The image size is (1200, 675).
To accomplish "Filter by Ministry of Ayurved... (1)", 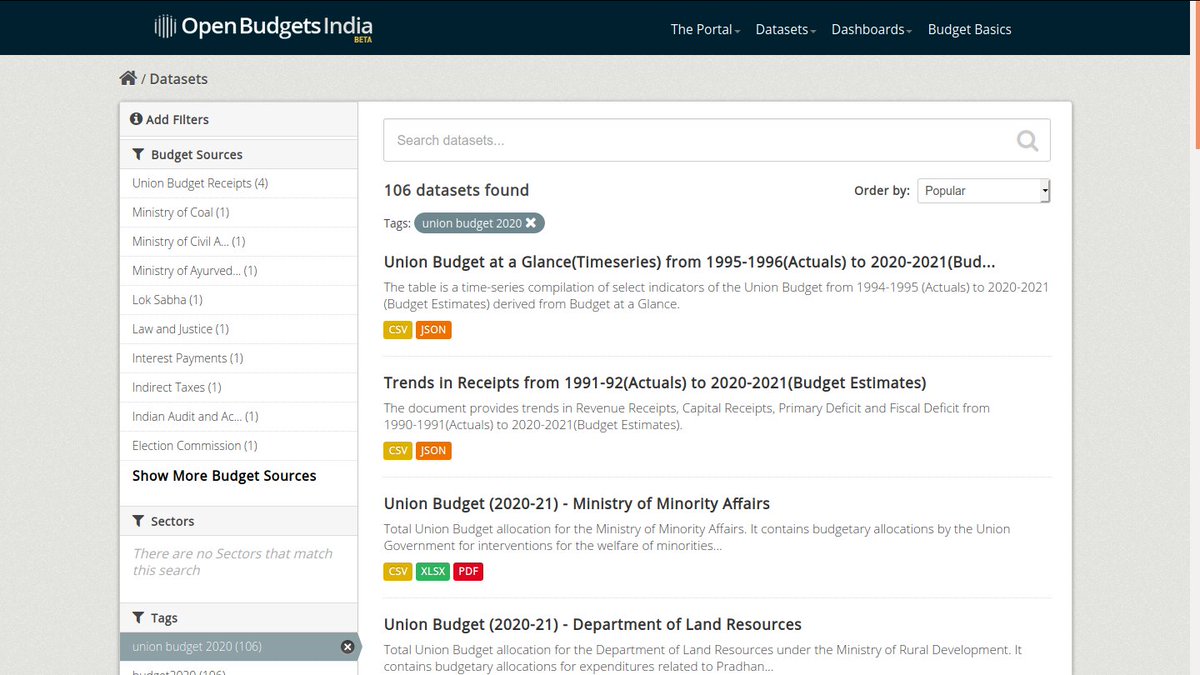I will tap(238, 270).
